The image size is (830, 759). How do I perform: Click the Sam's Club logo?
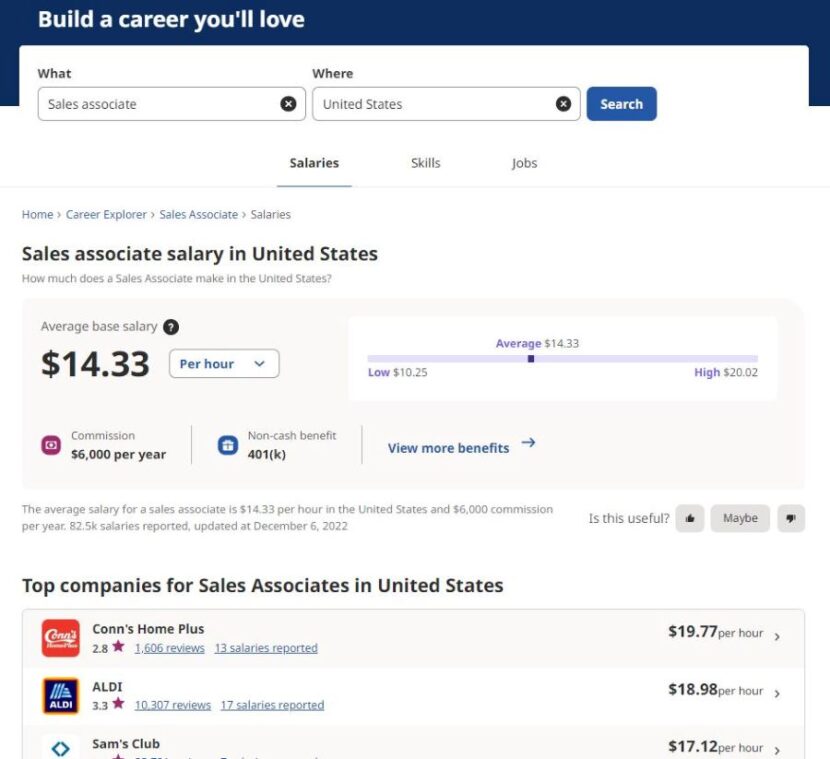coord(60,747)
